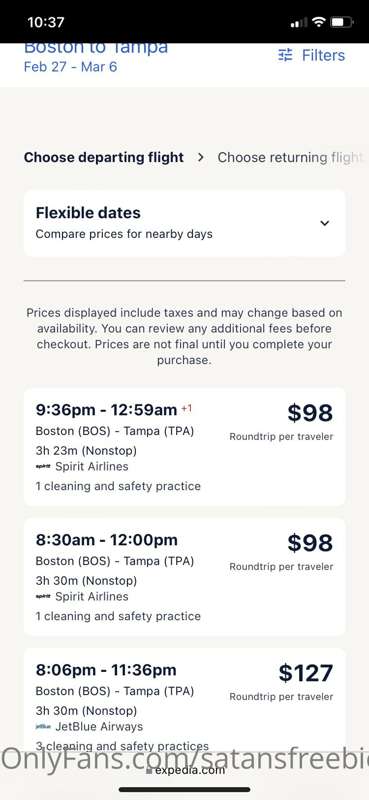Image resolution: width=369 pixels, height=800 pixels.
Task: Expand the Flexible dates chevron
Action: pos(325,223)
